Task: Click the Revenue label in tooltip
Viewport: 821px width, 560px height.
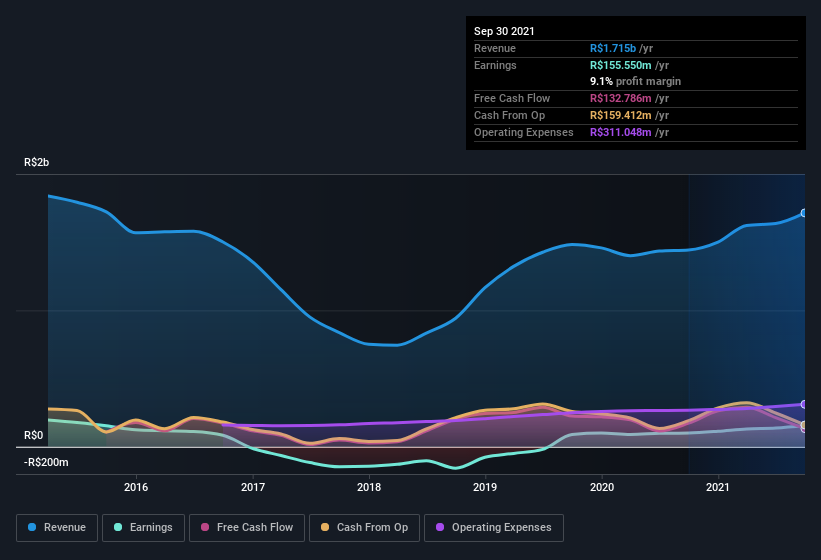Action: [x=495, y=48]
